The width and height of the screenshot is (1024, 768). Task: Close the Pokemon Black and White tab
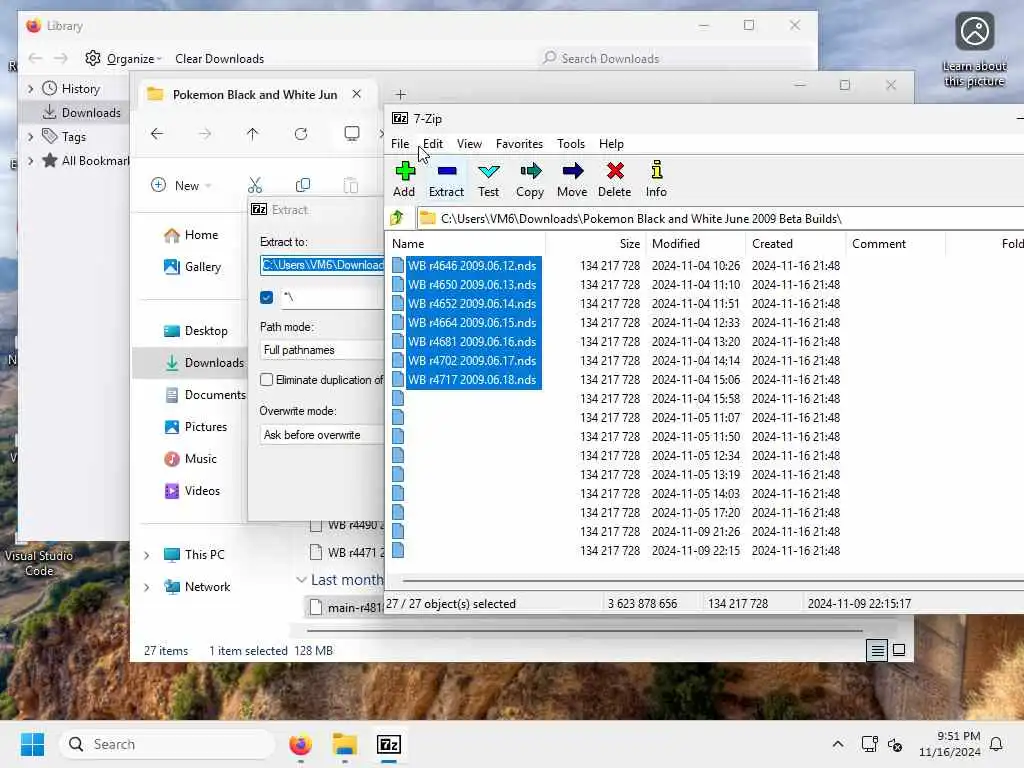357,94
